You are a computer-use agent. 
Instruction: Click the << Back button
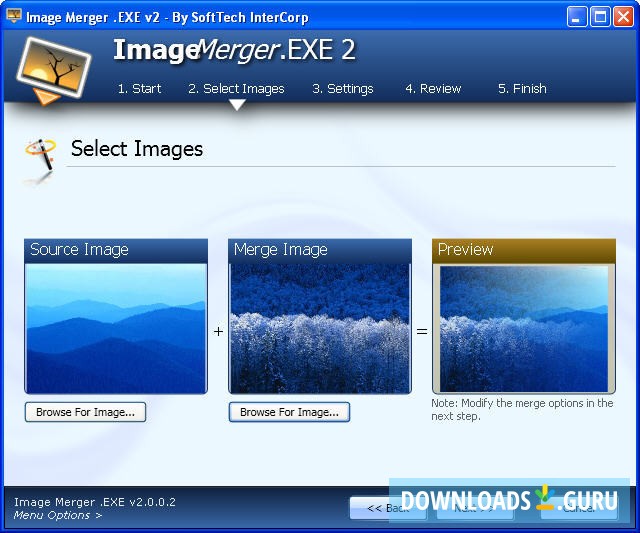388,508
